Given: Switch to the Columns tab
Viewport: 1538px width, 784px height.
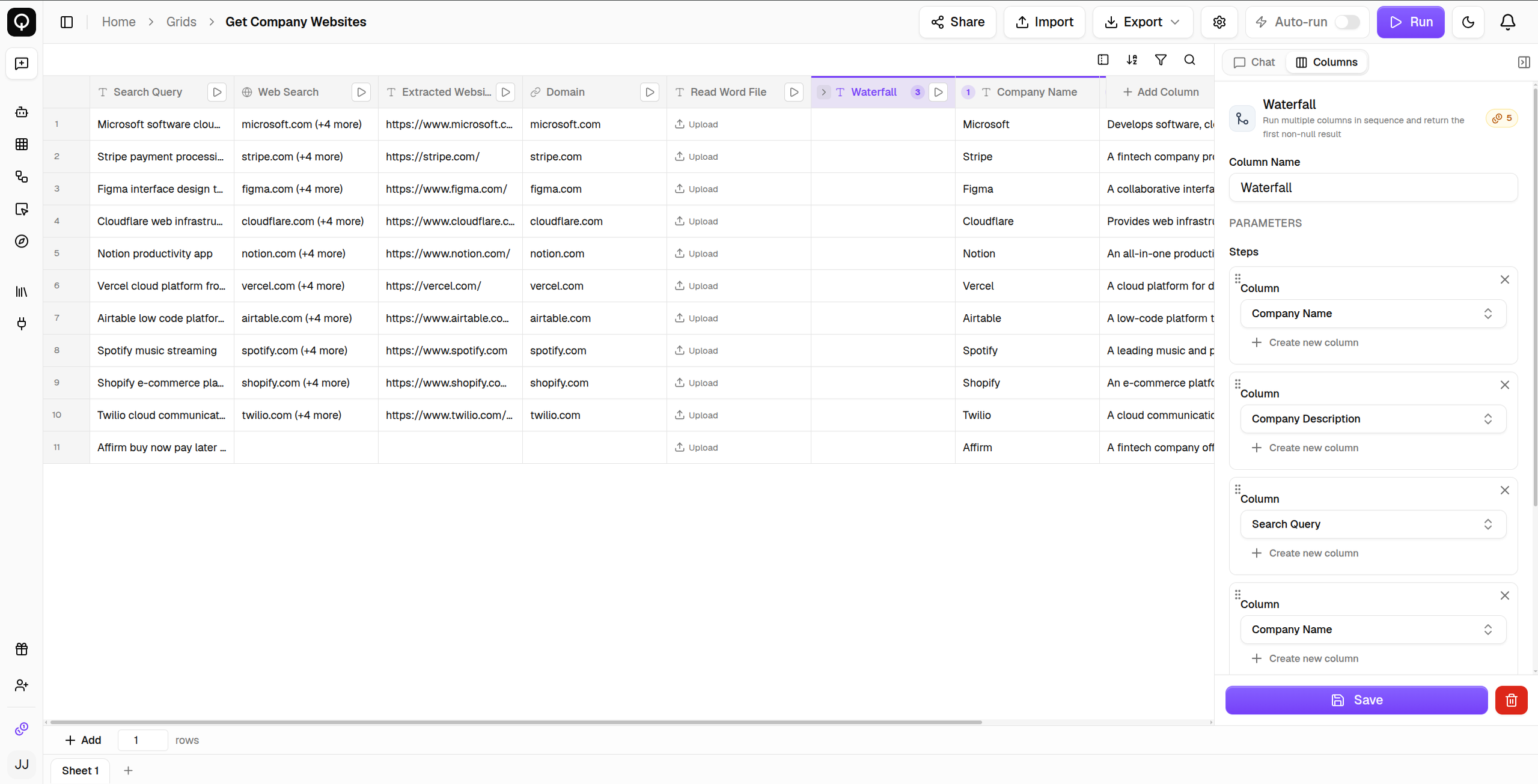Looking at the screenshot, I should pyautogui.click(x=1327, y=62).
